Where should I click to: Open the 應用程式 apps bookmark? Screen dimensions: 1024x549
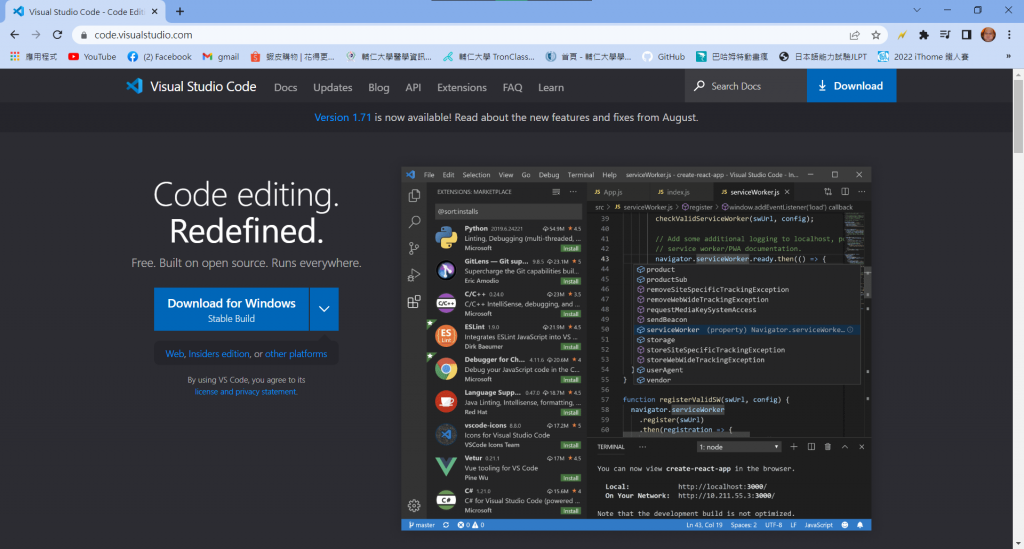point(34,57)
